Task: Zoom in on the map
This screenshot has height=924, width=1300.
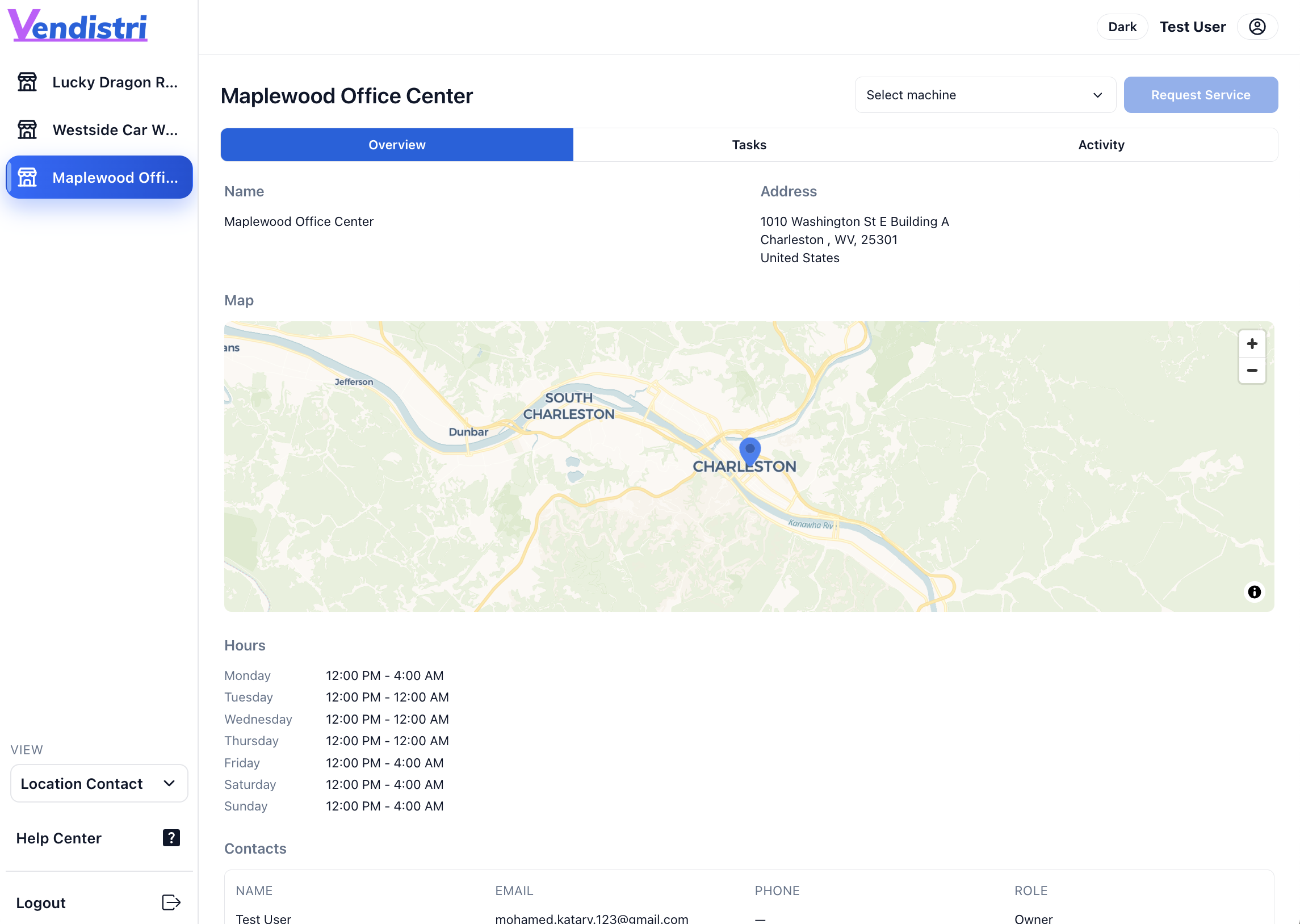Action: click(1252, 343)
